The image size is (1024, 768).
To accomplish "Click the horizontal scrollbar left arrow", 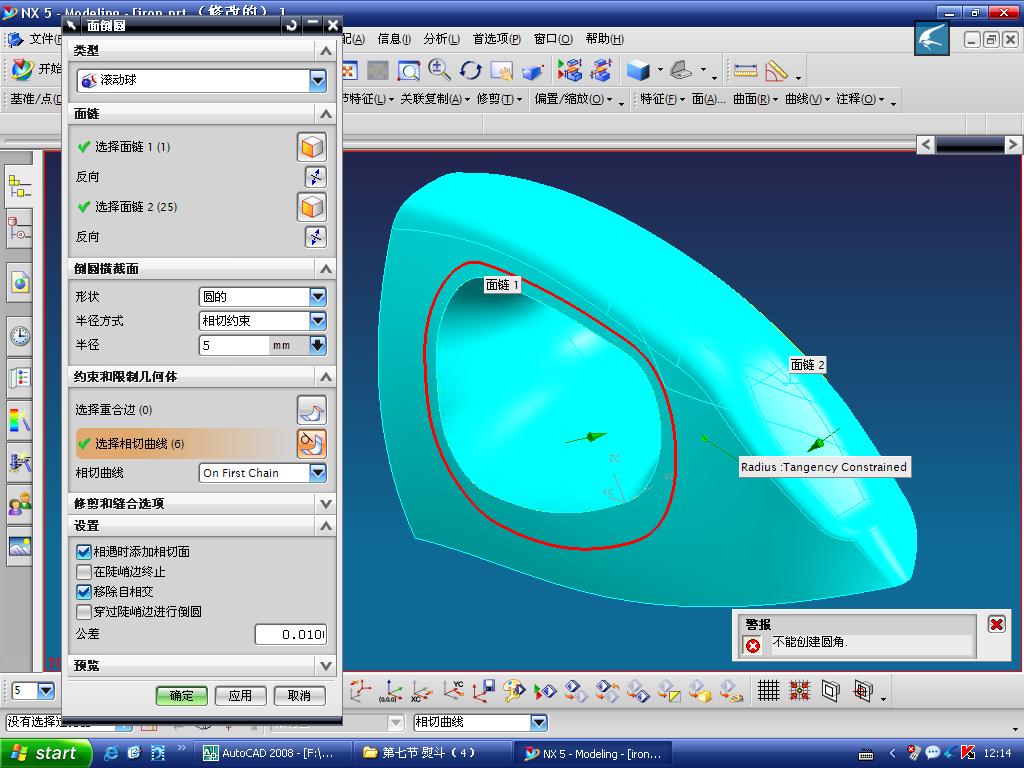I will pos(926,144).
